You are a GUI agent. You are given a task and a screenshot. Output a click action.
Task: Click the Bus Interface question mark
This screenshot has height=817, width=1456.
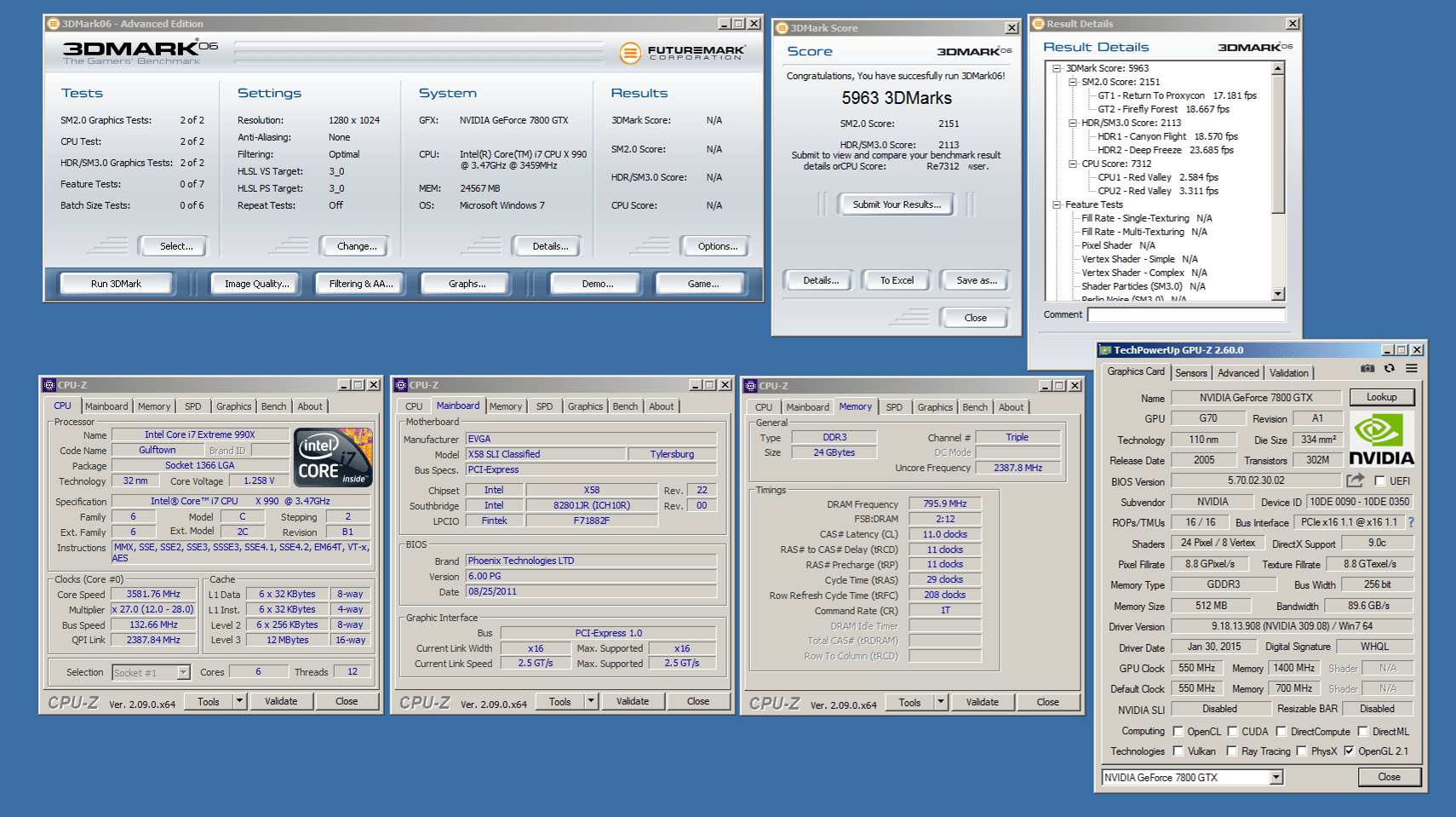[1411, 522]
